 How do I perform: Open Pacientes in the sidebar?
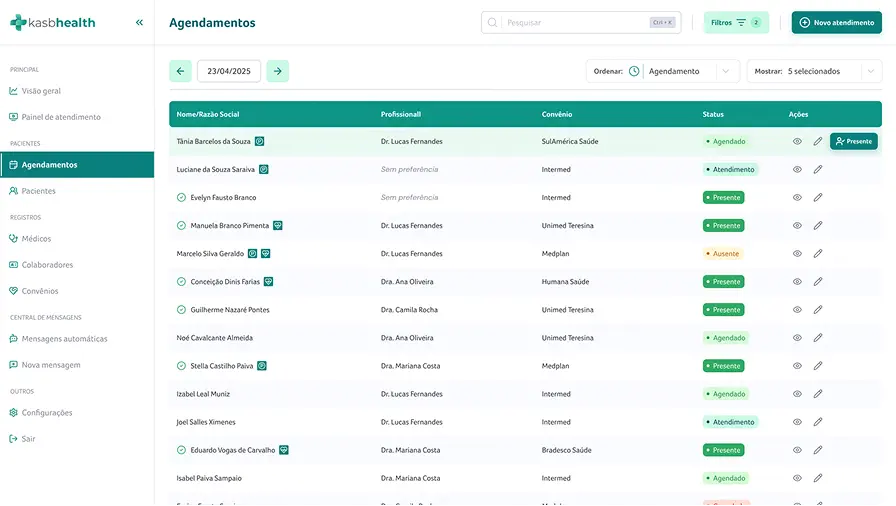coord(39,191)
